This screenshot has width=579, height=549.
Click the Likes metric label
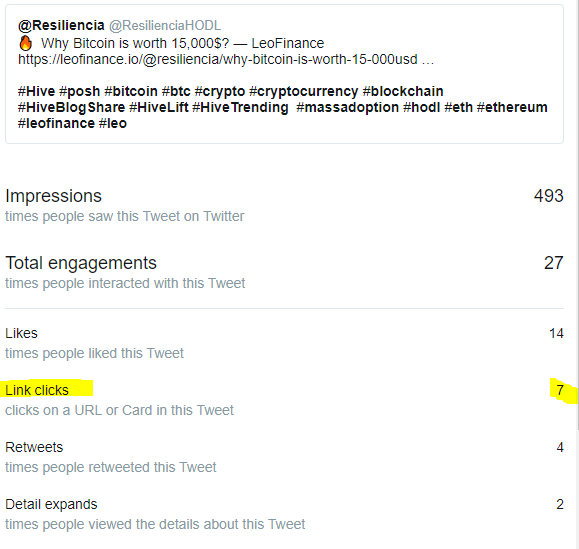click(21, 333)
